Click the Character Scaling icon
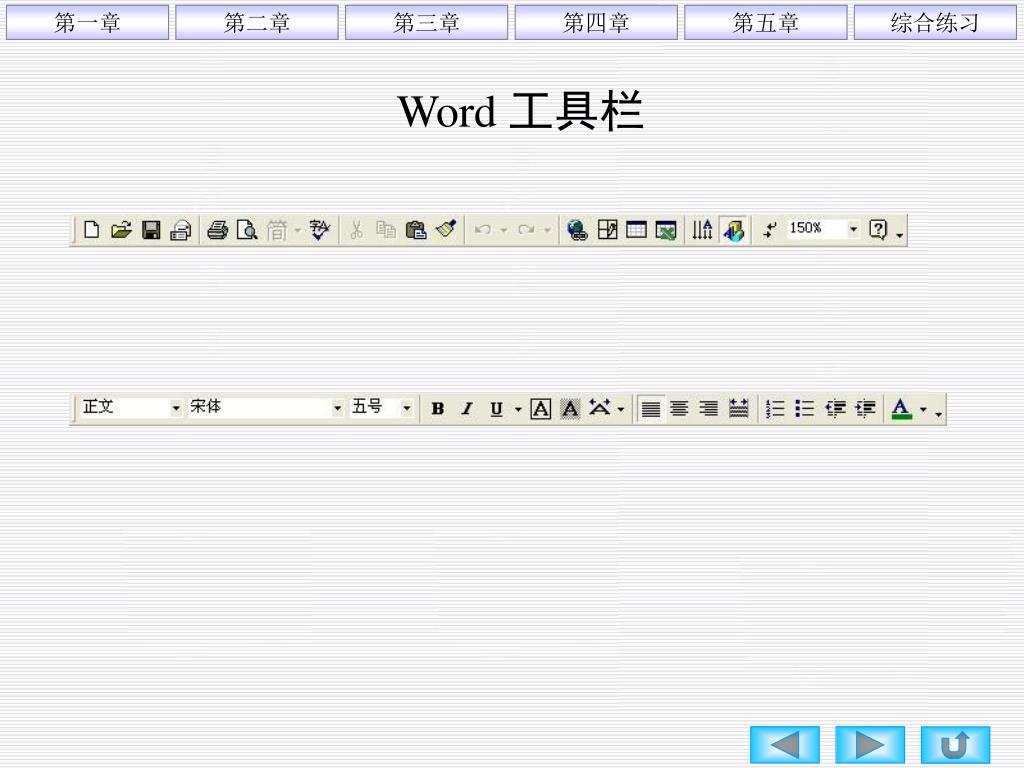The image size is (1024, 768). (600, 408)
